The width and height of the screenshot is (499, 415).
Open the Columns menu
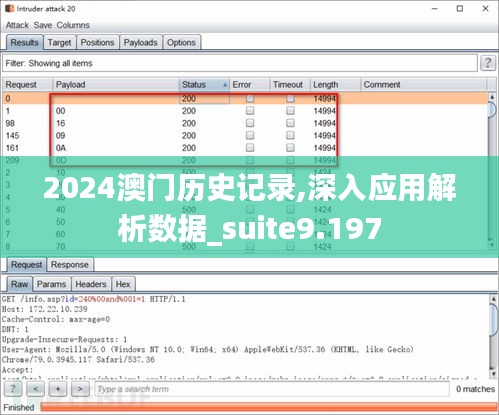coord(73,25)
